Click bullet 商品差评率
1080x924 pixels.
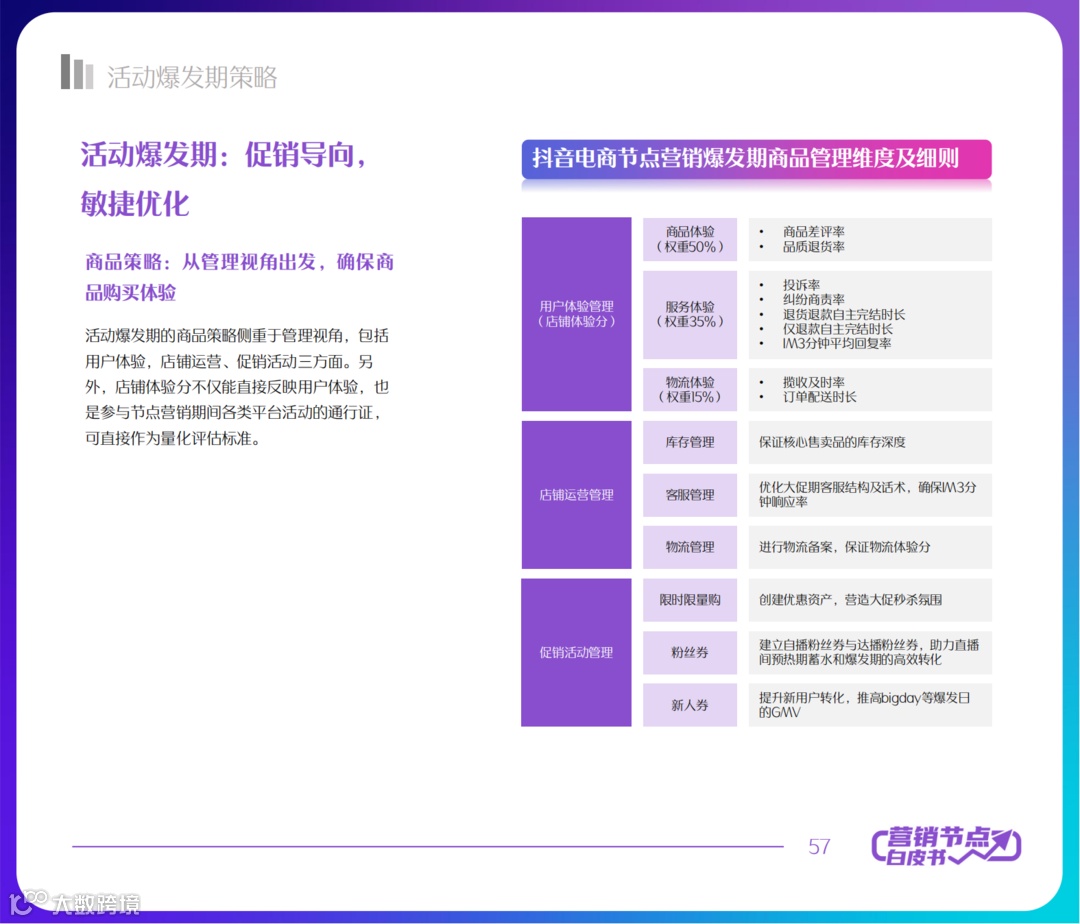coord(813,232)
